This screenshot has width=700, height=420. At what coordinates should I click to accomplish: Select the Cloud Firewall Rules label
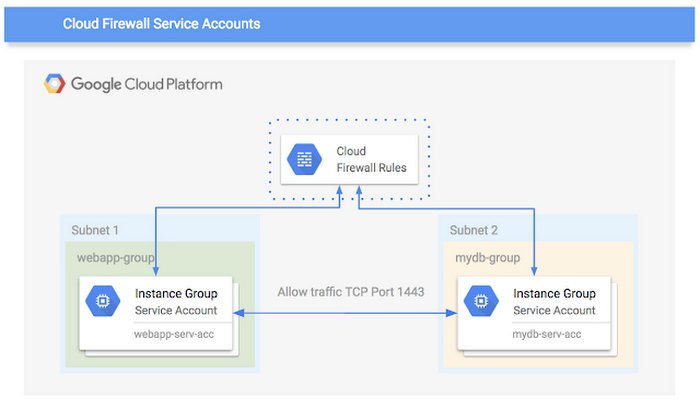click(x=371, y=159)
